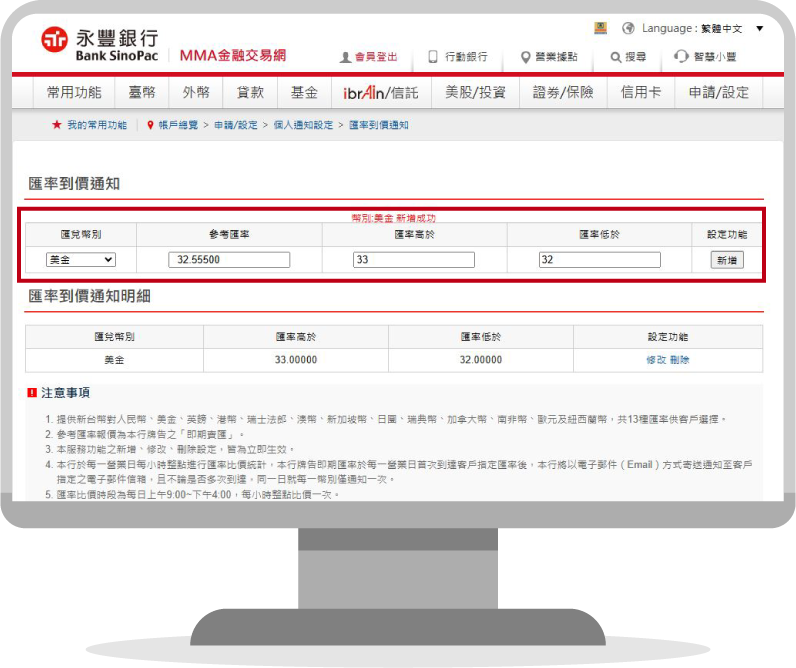Screen dimensions: 796x668
Task: Click the 參考匯率 field showing 32.55500
Action: (229, 260)
